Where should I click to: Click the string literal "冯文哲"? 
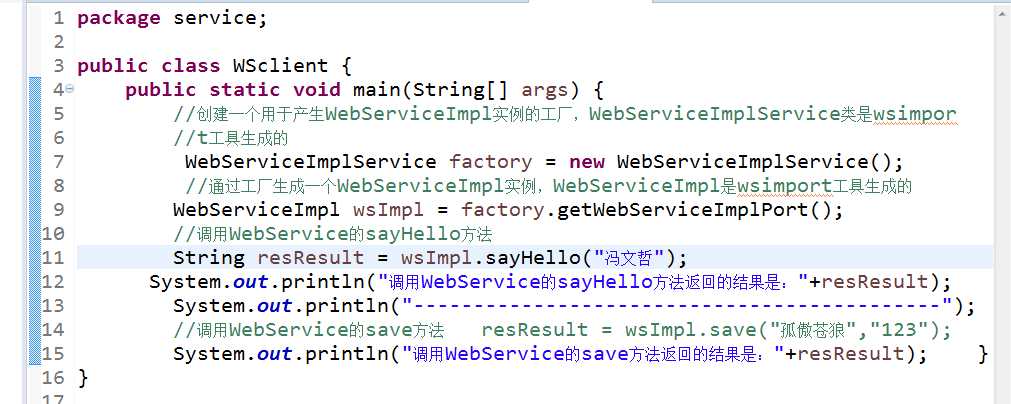[631, 259]
